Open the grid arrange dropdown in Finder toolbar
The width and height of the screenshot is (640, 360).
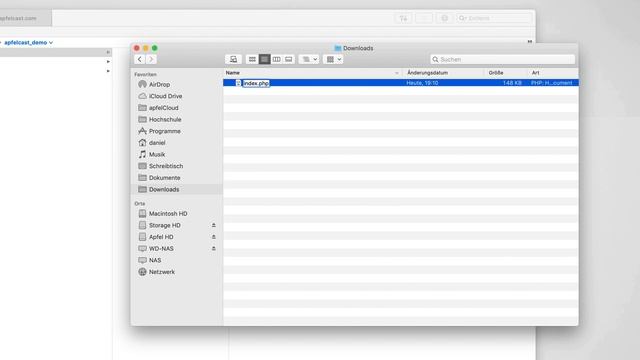(x=333, y=60)
